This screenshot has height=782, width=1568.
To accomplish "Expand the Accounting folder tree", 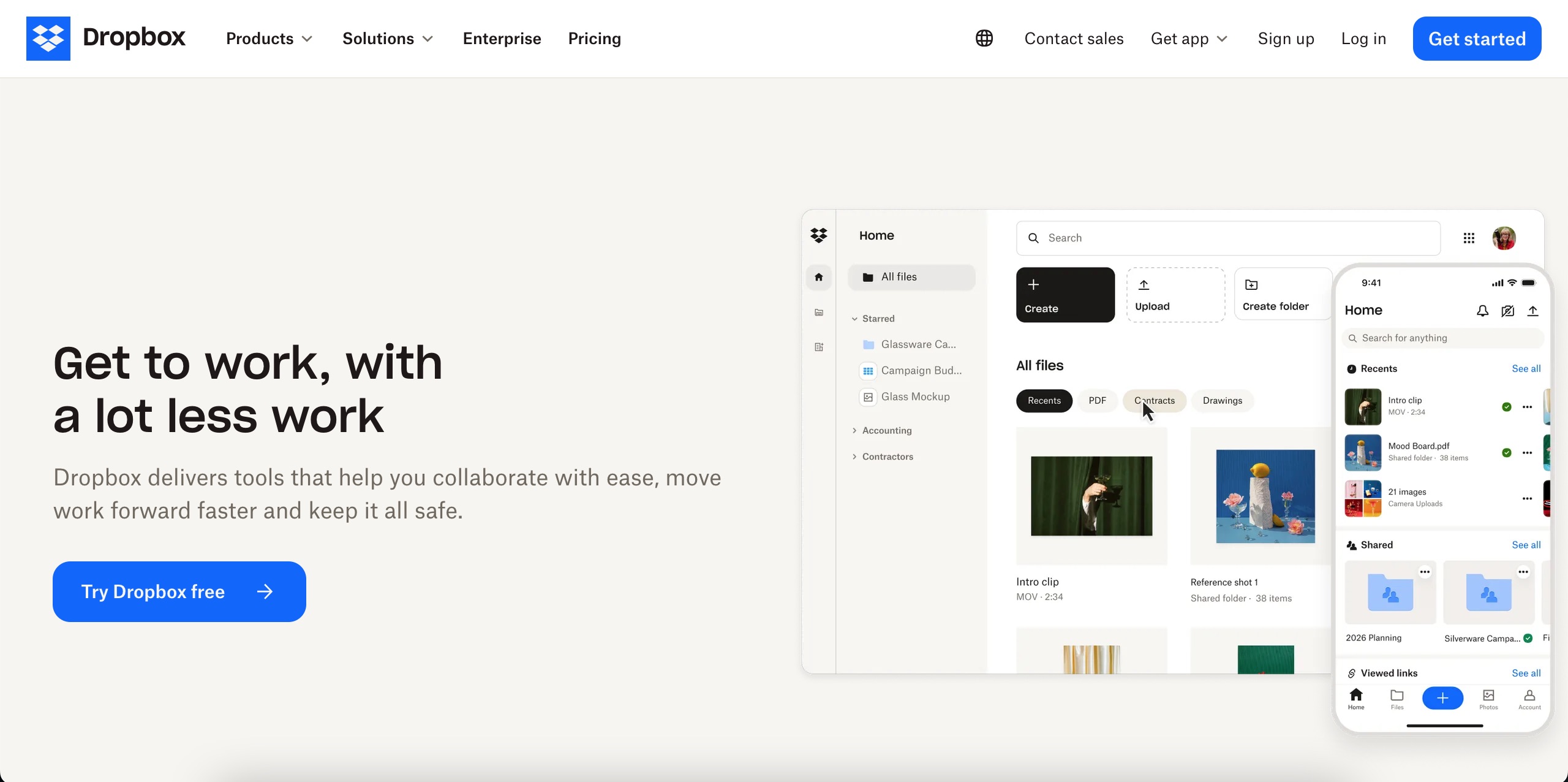I will pos(854,430).
